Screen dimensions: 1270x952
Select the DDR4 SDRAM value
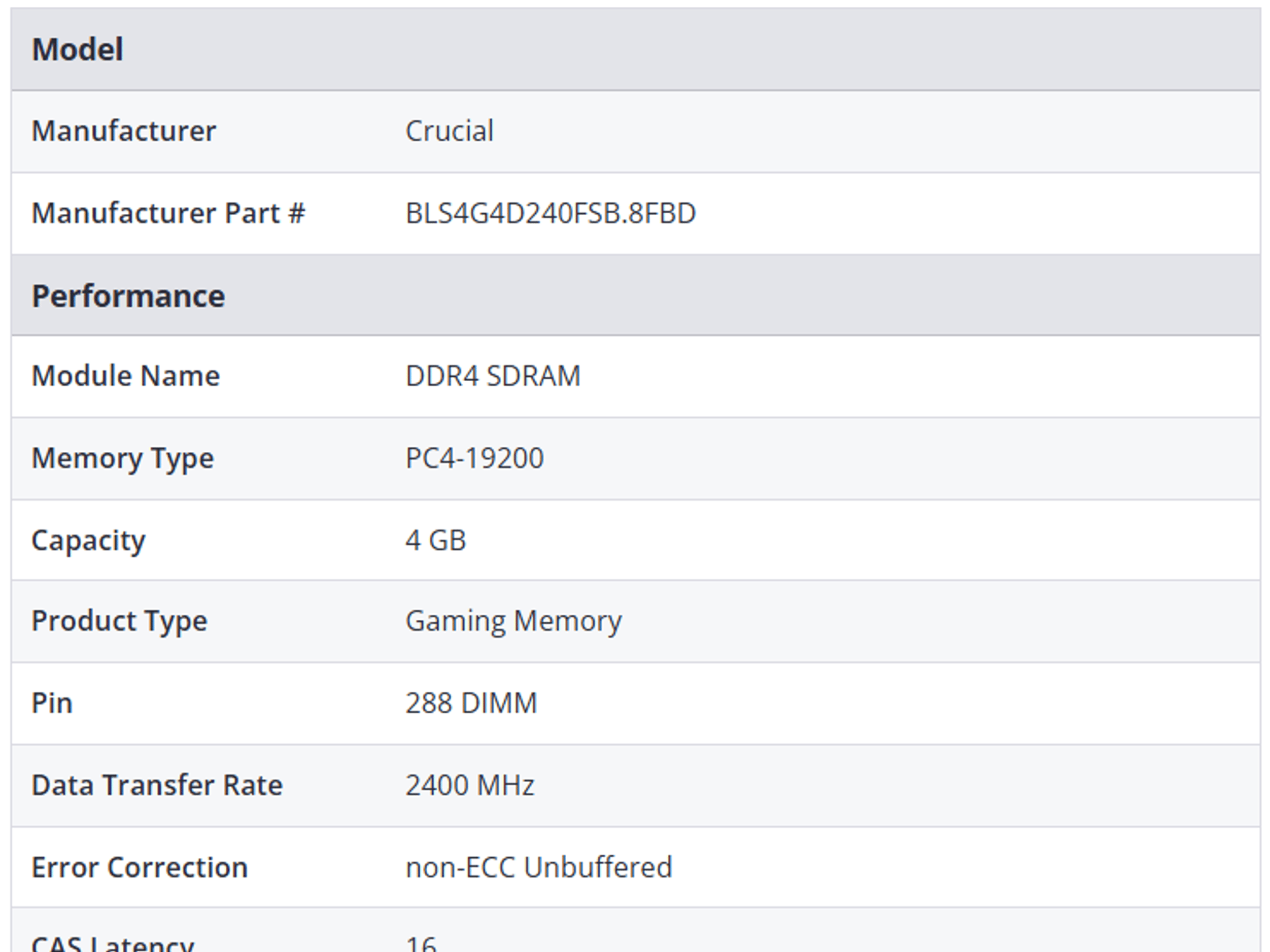(493, 376)
